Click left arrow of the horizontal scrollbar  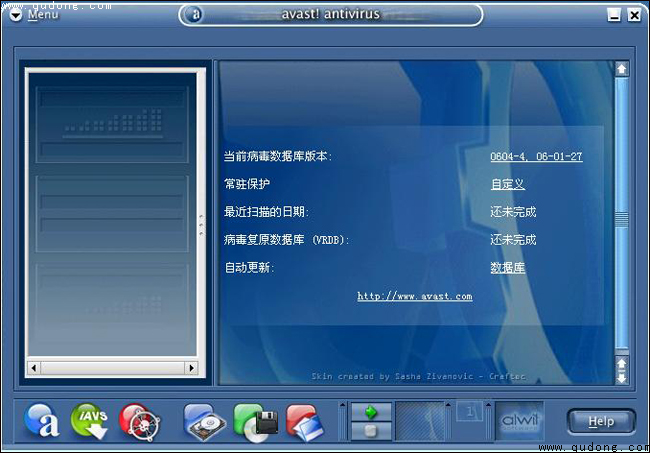pyautogui.click(x=33, y=368)
